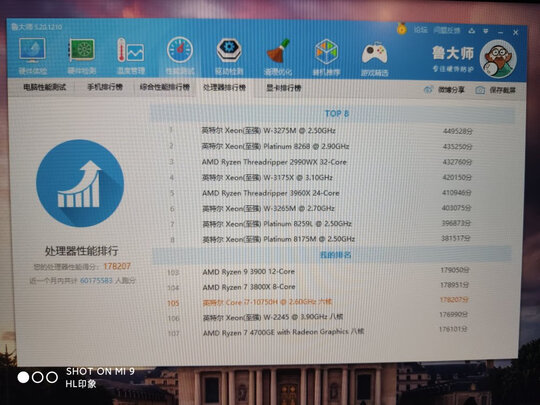Click rank number 105

pyautogui.click(x=173, y=303)
